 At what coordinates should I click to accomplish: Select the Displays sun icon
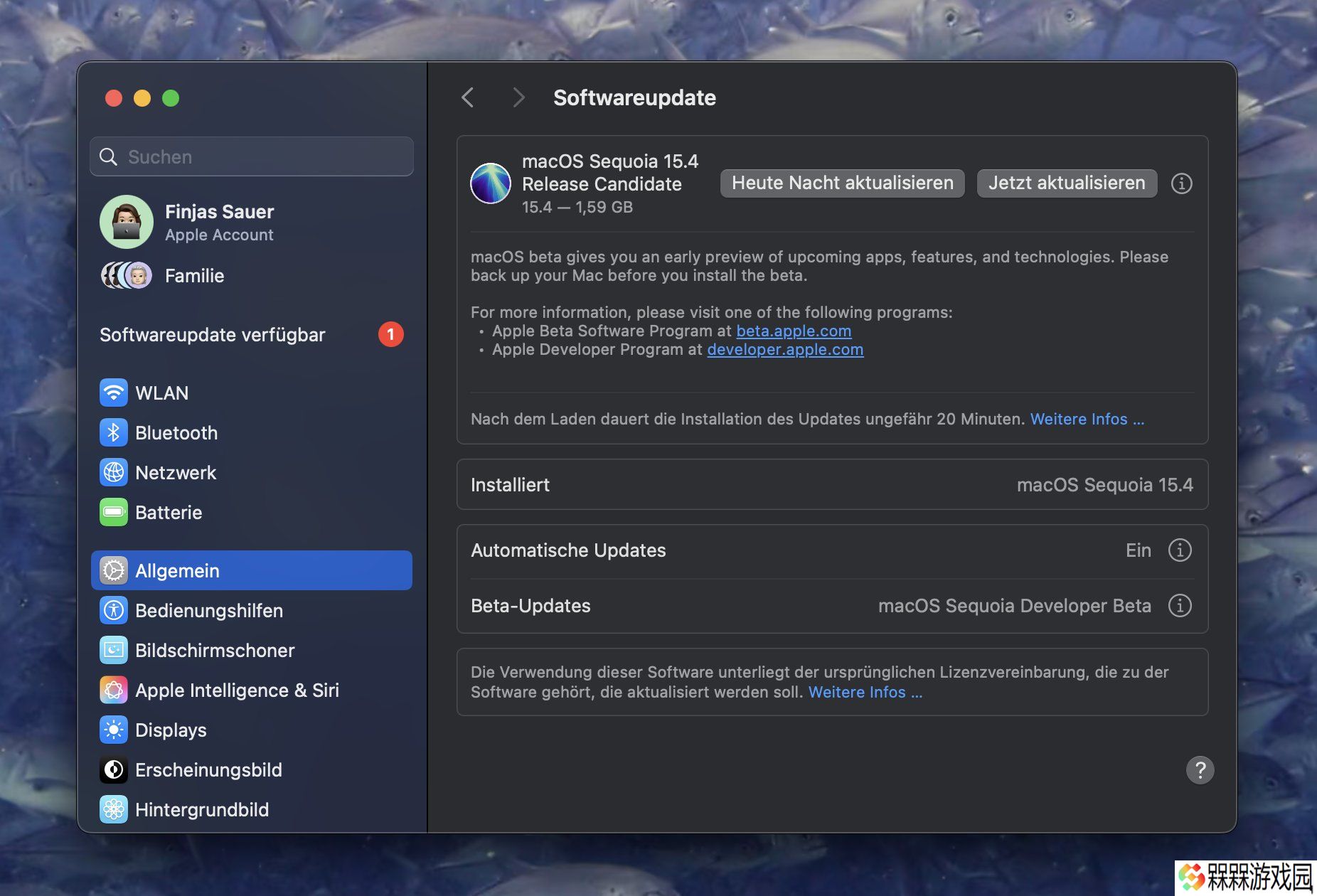click(114, 730)
